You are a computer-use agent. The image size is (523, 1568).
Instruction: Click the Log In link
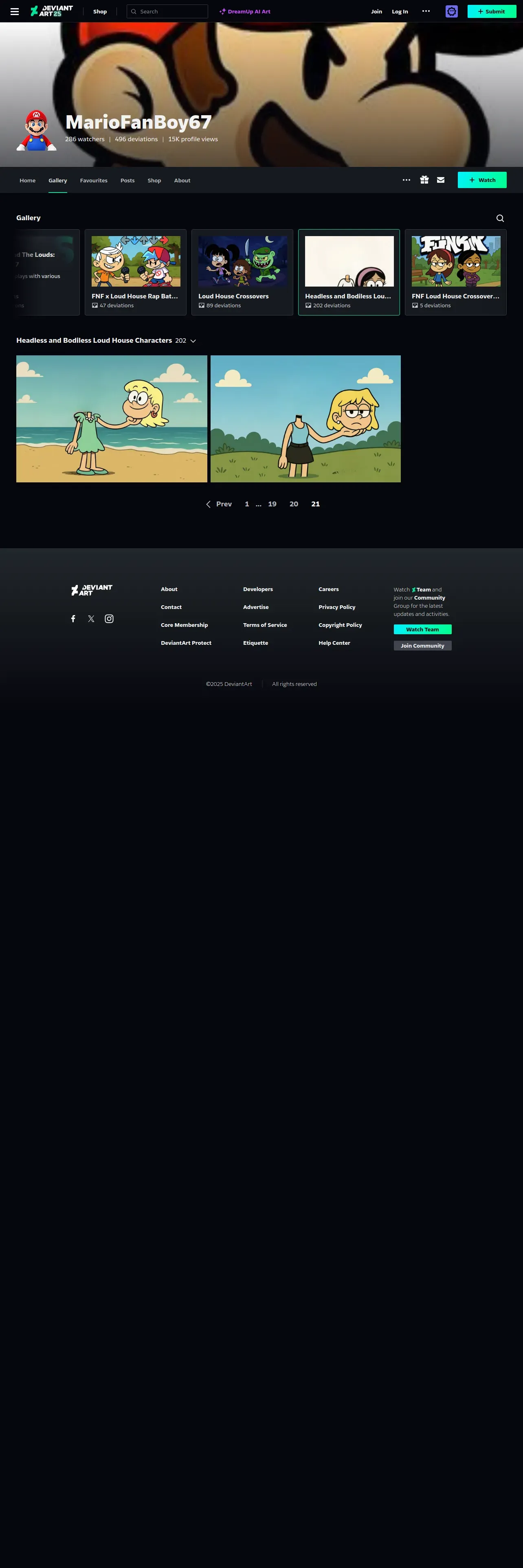(400, 11)
